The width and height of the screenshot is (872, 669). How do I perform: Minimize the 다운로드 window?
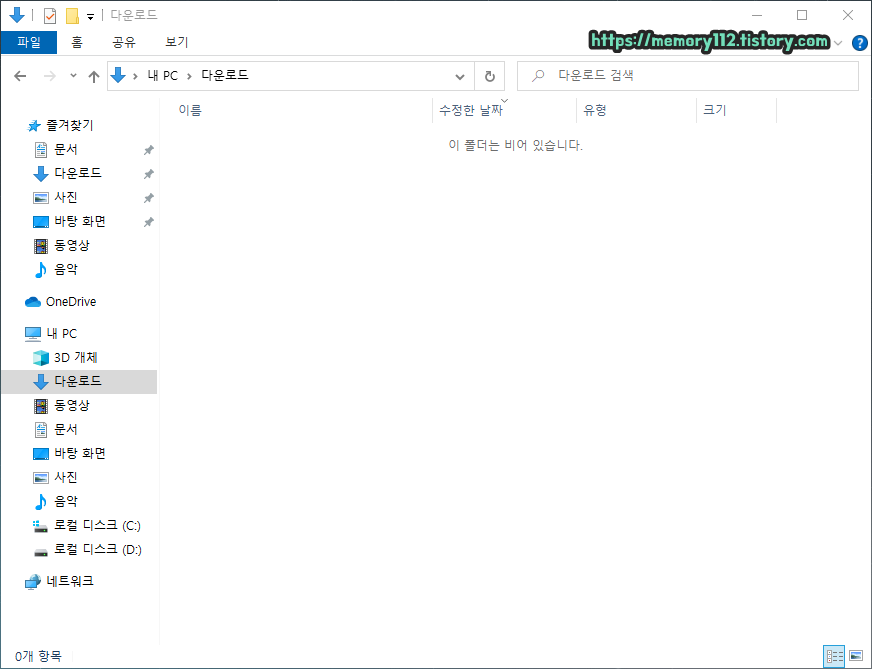[756, 16]
